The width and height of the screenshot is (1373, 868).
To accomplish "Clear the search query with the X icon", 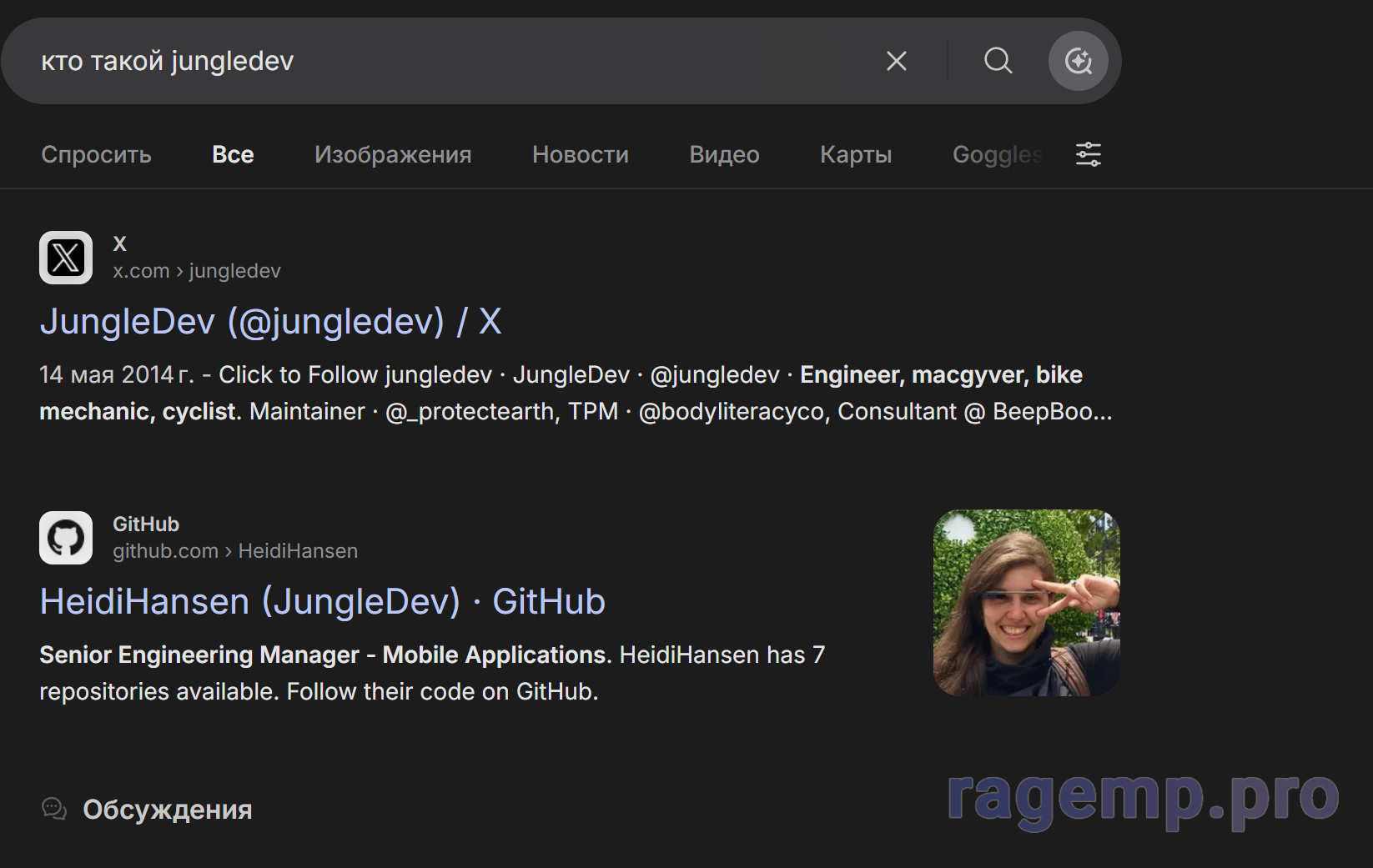I will tap(897, 61).
